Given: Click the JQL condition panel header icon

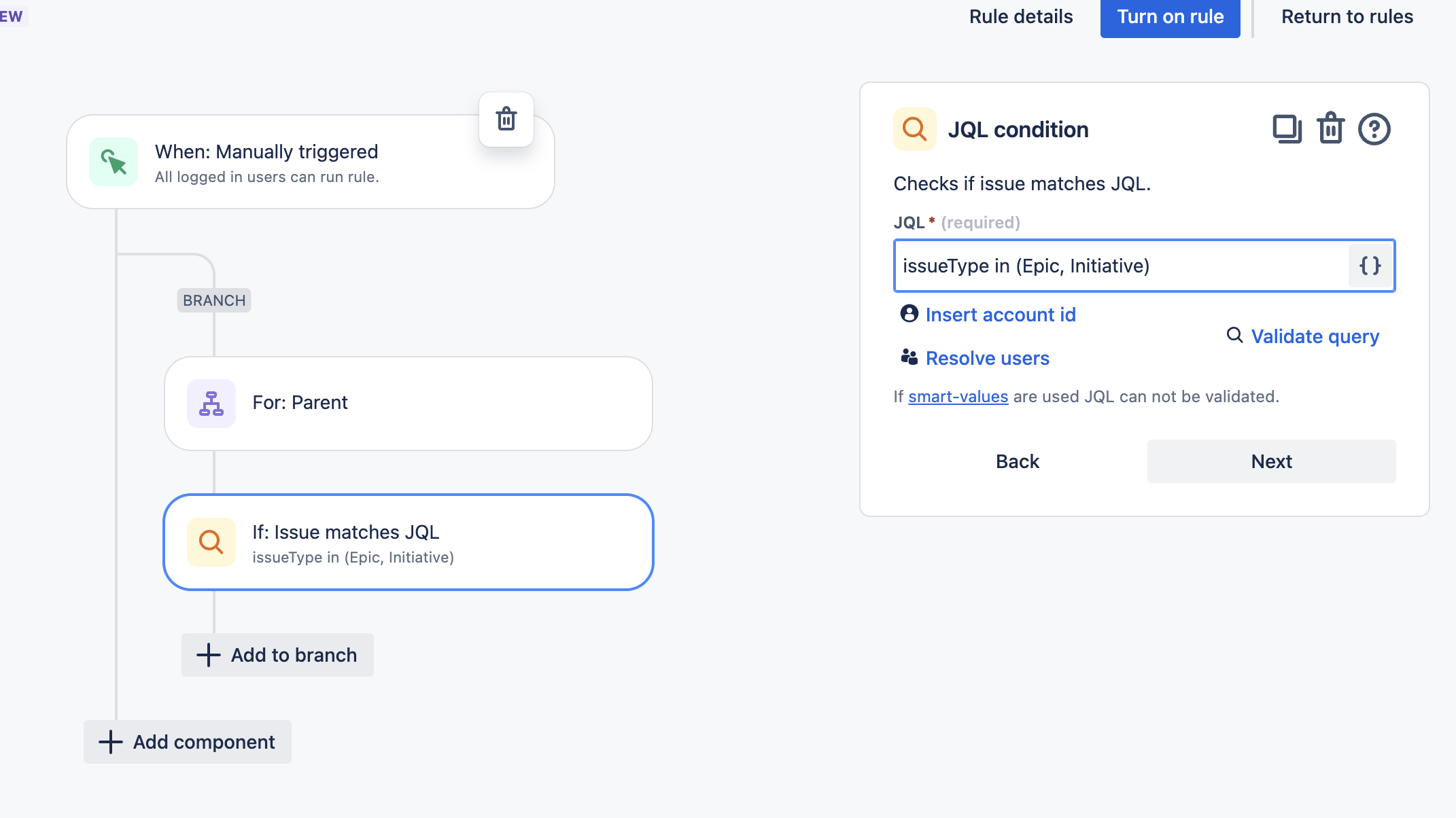Looking at the screenshot, I should (x=914, y=128).
